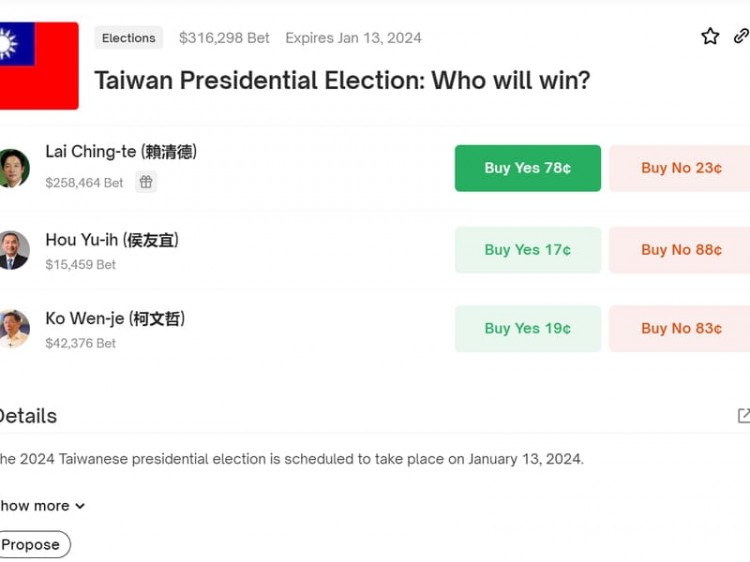Expand details with Show more
Image resolution: width=750 pixels, height=562 pixels.
coord(42,506)
